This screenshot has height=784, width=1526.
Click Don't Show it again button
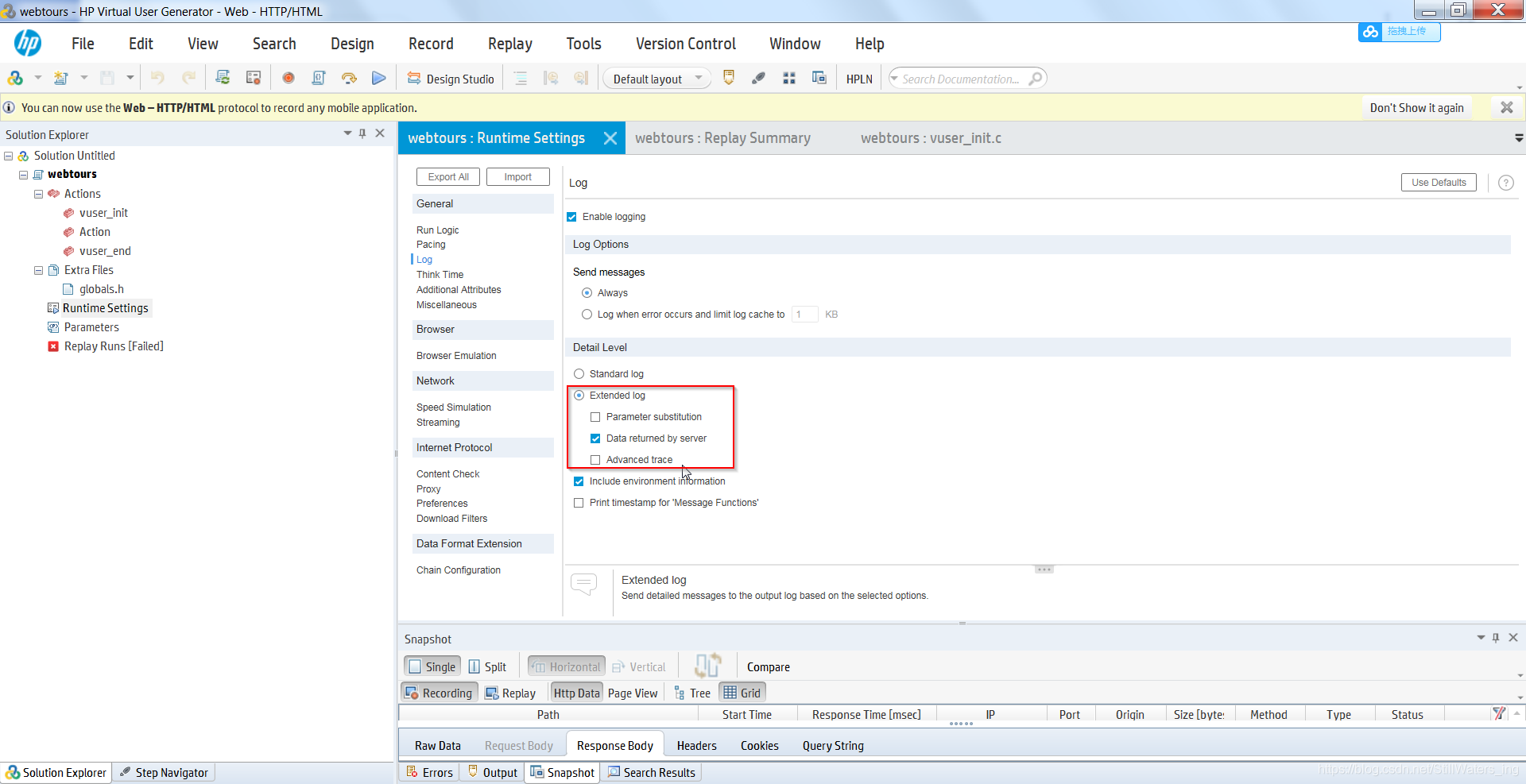tap(1416, 107)
